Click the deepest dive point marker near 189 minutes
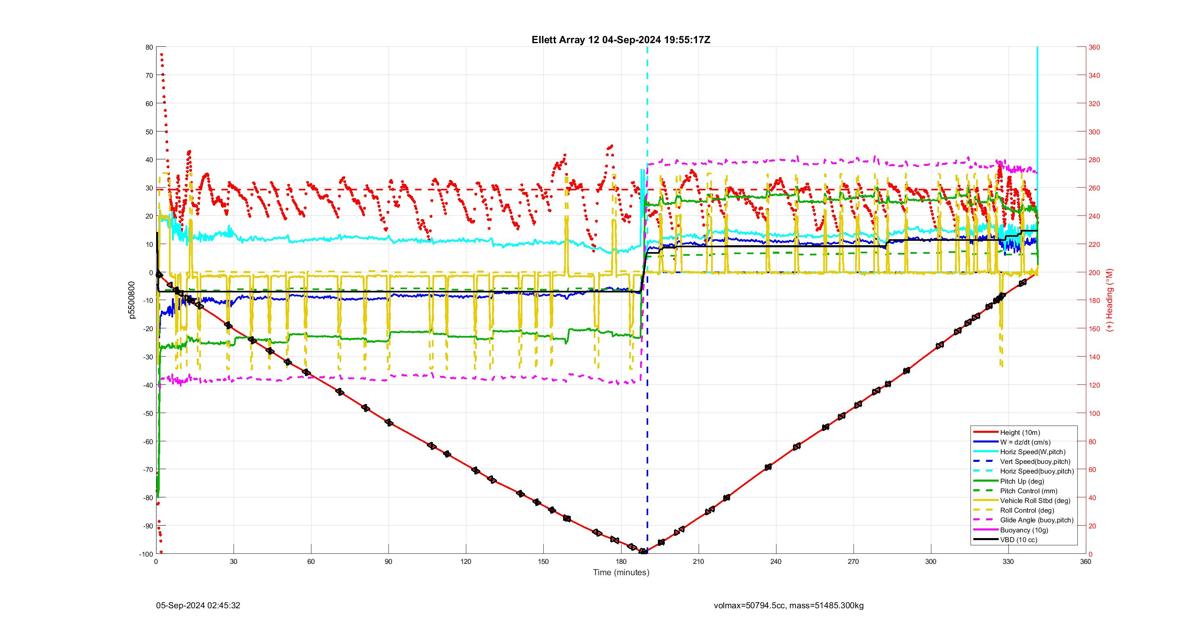The image size is (1200, 622). (644, 551)
